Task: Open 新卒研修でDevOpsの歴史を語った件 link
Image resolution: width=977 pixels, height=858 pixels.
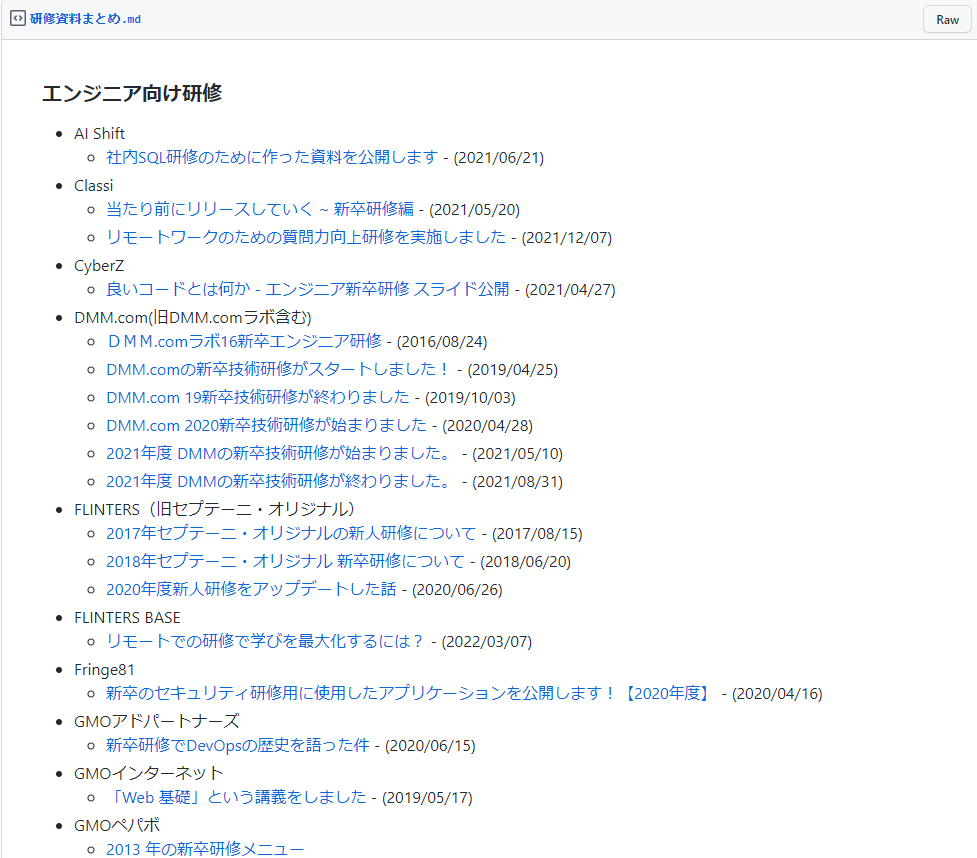Action: tap(237, 745)
